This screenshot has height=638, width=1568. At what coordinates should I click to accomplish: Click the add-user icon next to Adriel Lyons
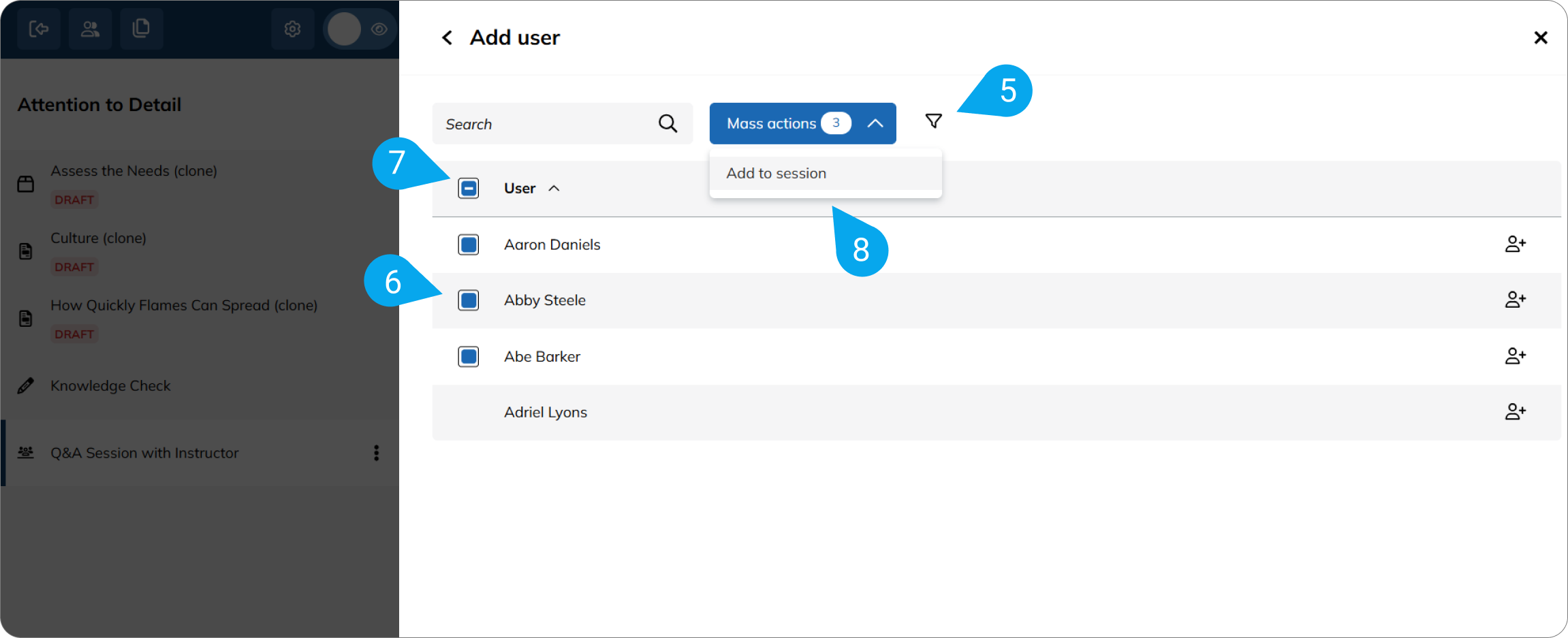tap(1515, 411)
